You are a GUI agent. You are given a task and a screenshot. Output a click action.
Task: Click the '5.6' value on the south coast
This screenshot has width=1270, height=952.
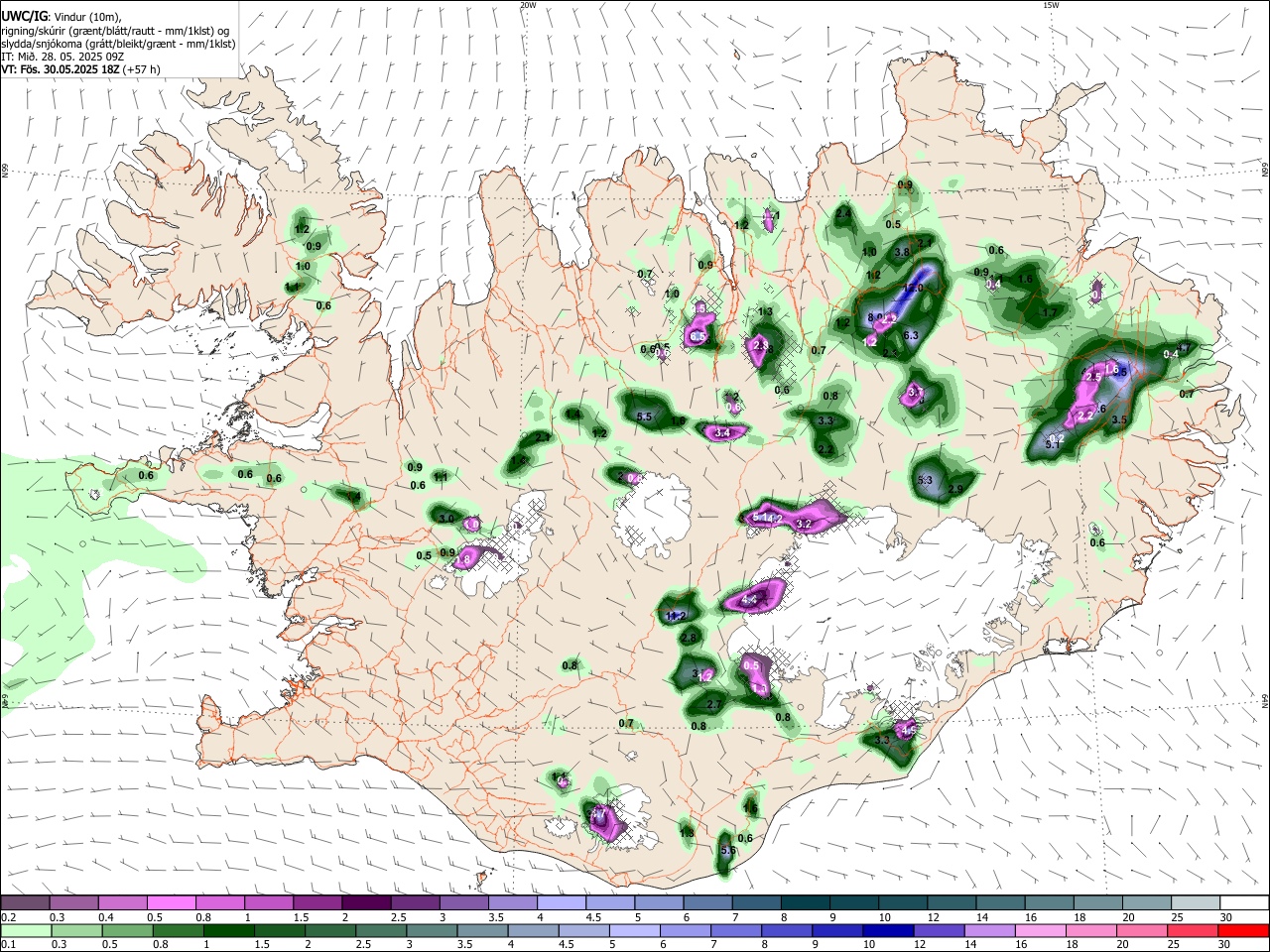(x=728, y=850)
